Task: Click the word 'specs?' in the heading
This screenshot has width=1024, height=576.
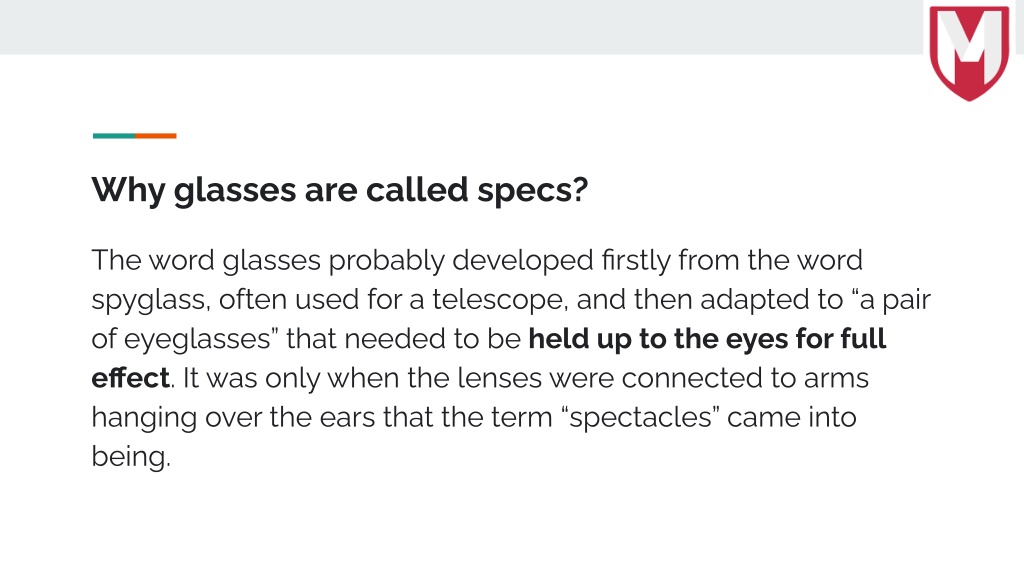Action: tap(532, 191)
